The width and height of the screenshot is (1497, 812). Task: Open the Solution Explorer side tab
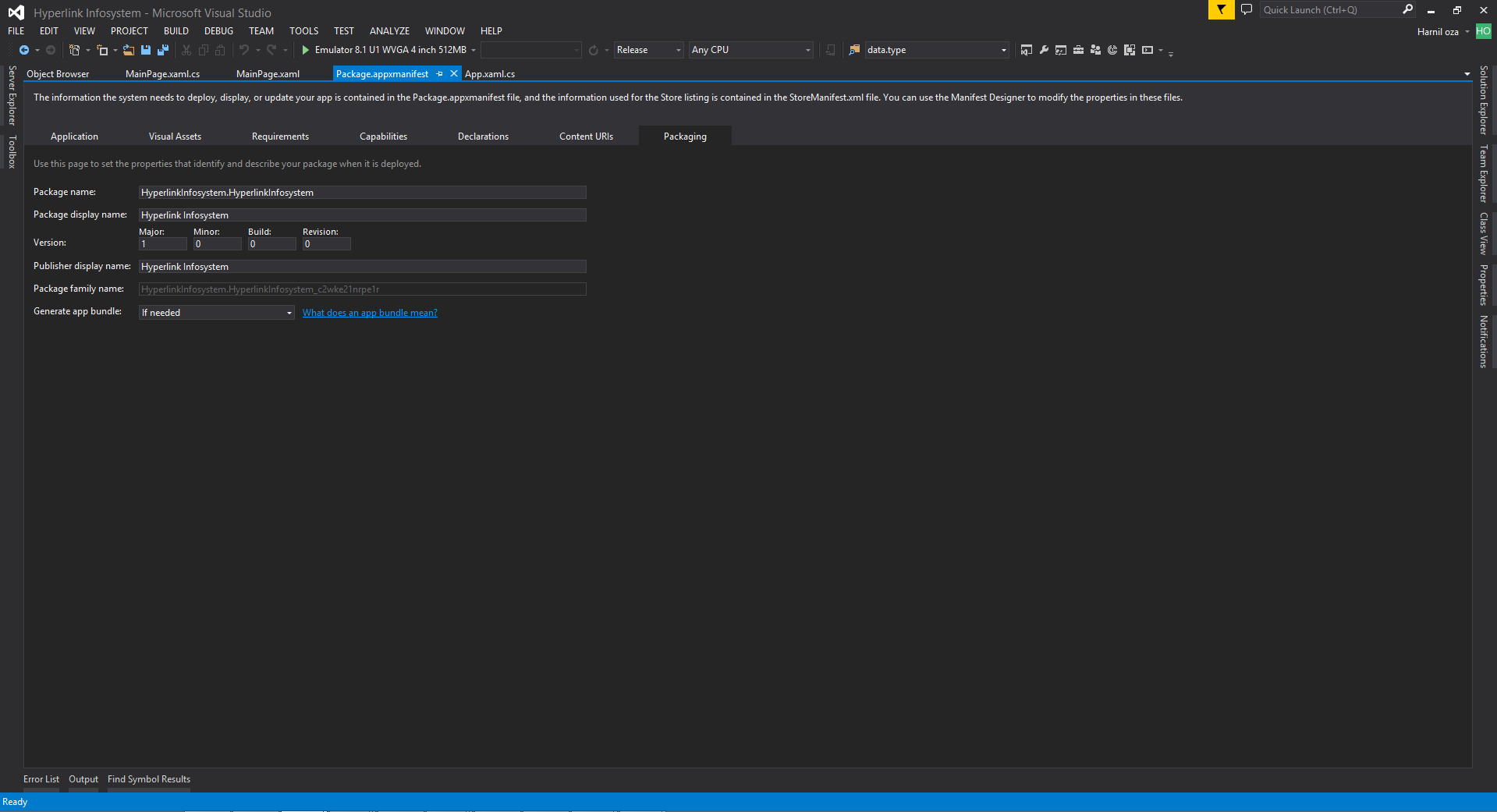coord(1484,100)
